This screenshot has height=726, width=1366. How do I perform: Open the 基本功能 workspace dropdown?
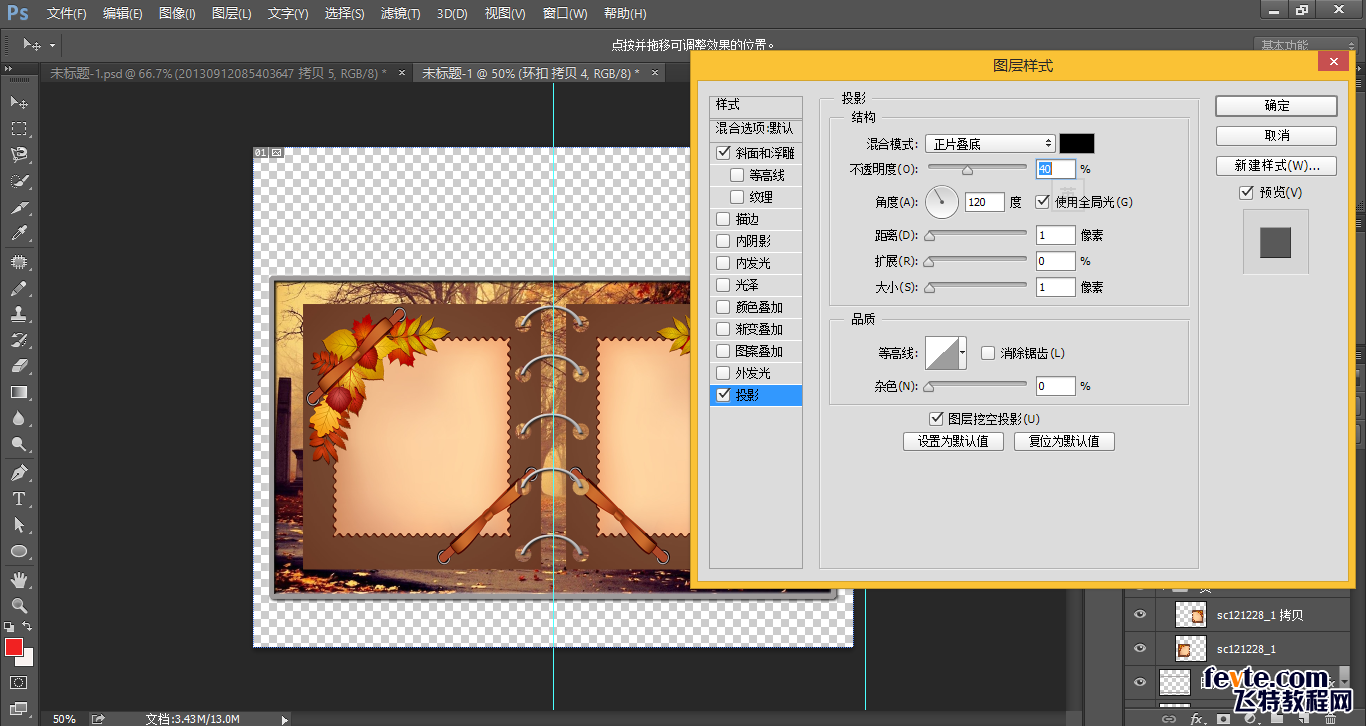coord(1305,45)
